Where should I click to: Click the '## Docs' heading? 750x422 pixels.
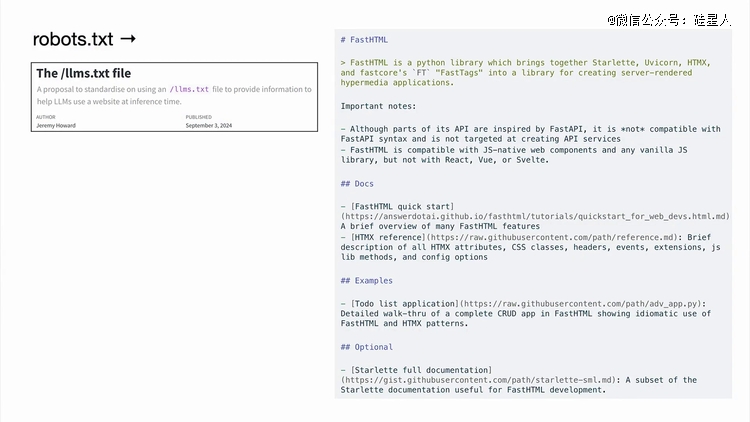click(x=357, y=184)
